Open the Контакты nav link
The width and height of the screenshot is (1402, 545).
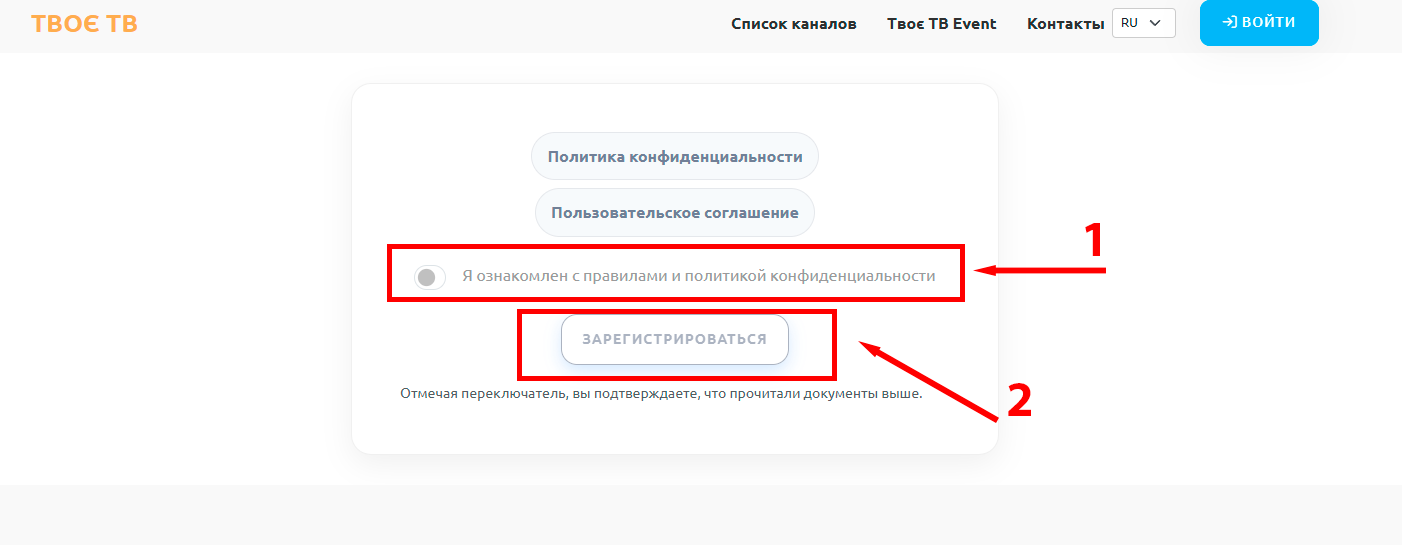(1065, 23)
